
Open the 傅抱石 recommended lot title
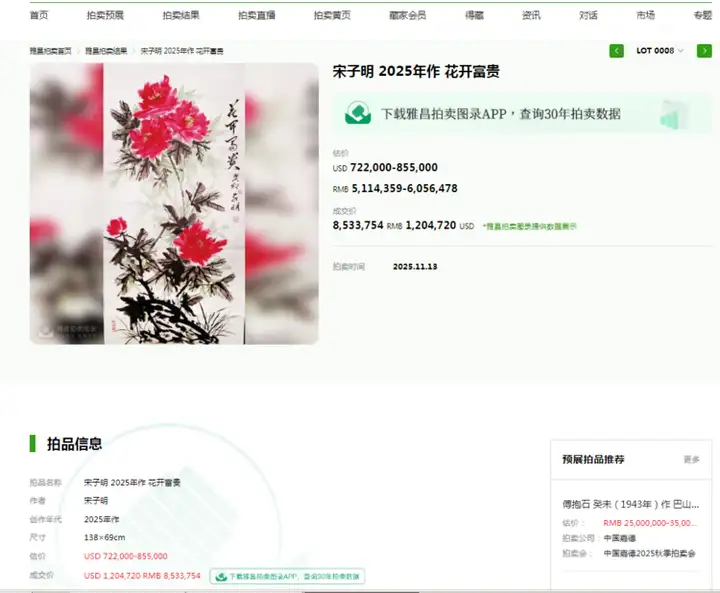pos(630,504)
